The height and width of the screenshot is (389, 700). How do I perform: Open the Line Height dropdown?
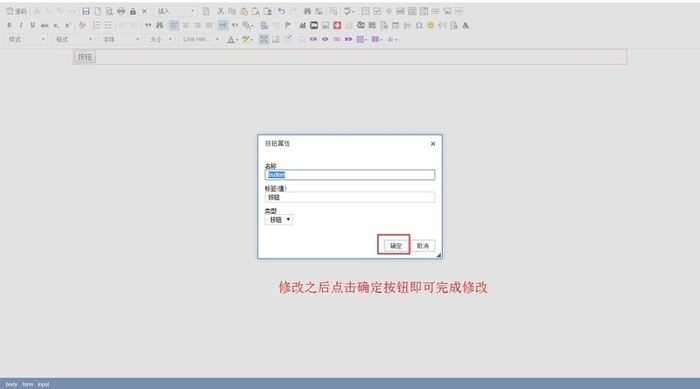[x=200, y=39]
